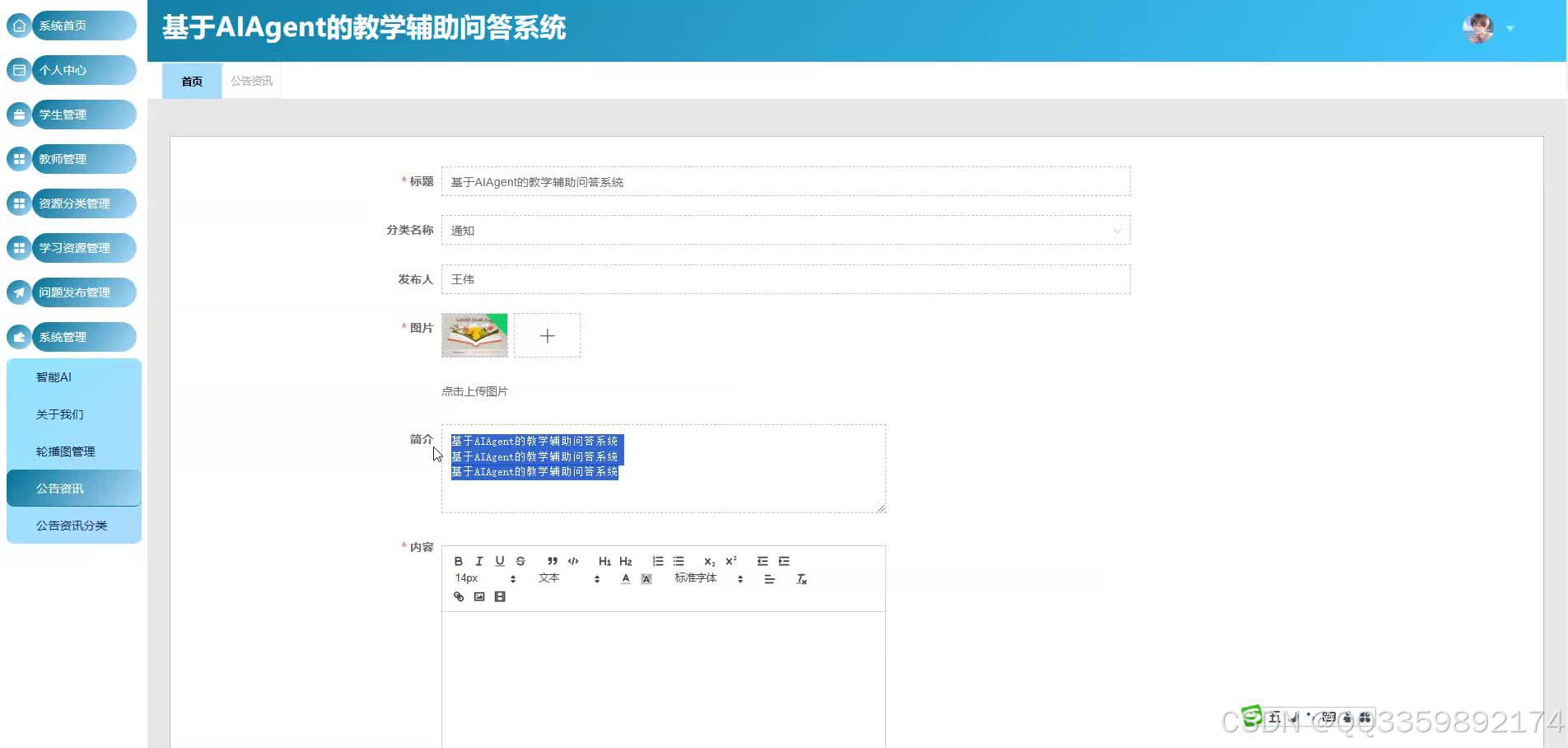Insert an image via the editor toolbar
Viewport: 1568px width, 748px height.
(x=478, y=596)
